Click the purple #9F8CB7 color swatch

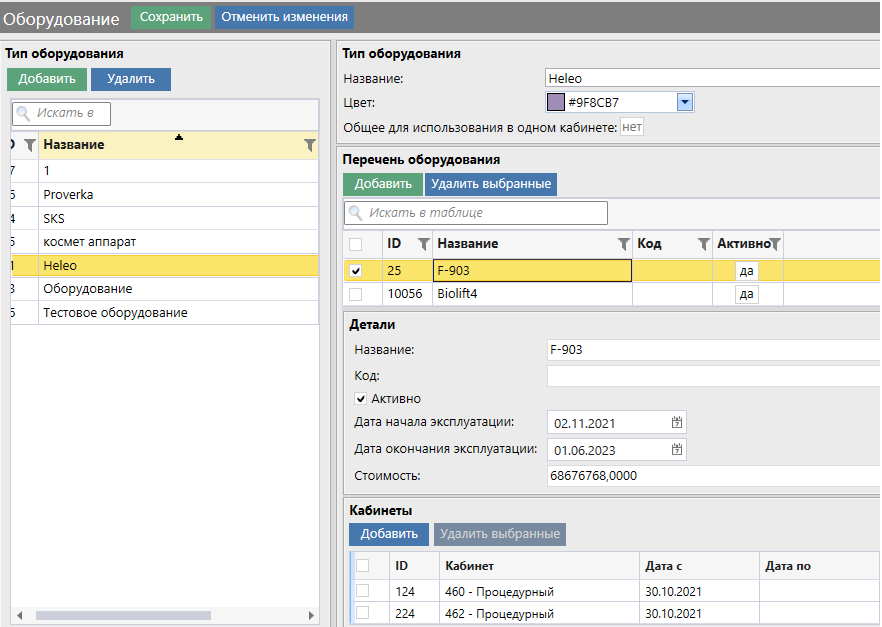click(556, 102)
